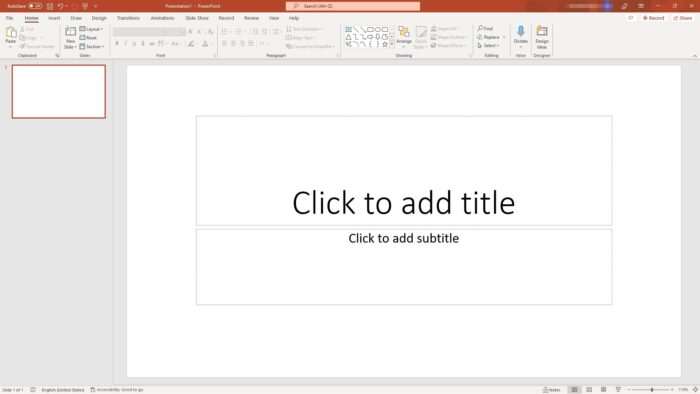Switch to the Review tab
Screen dimensions: 700x394
(x=251, y=18)
